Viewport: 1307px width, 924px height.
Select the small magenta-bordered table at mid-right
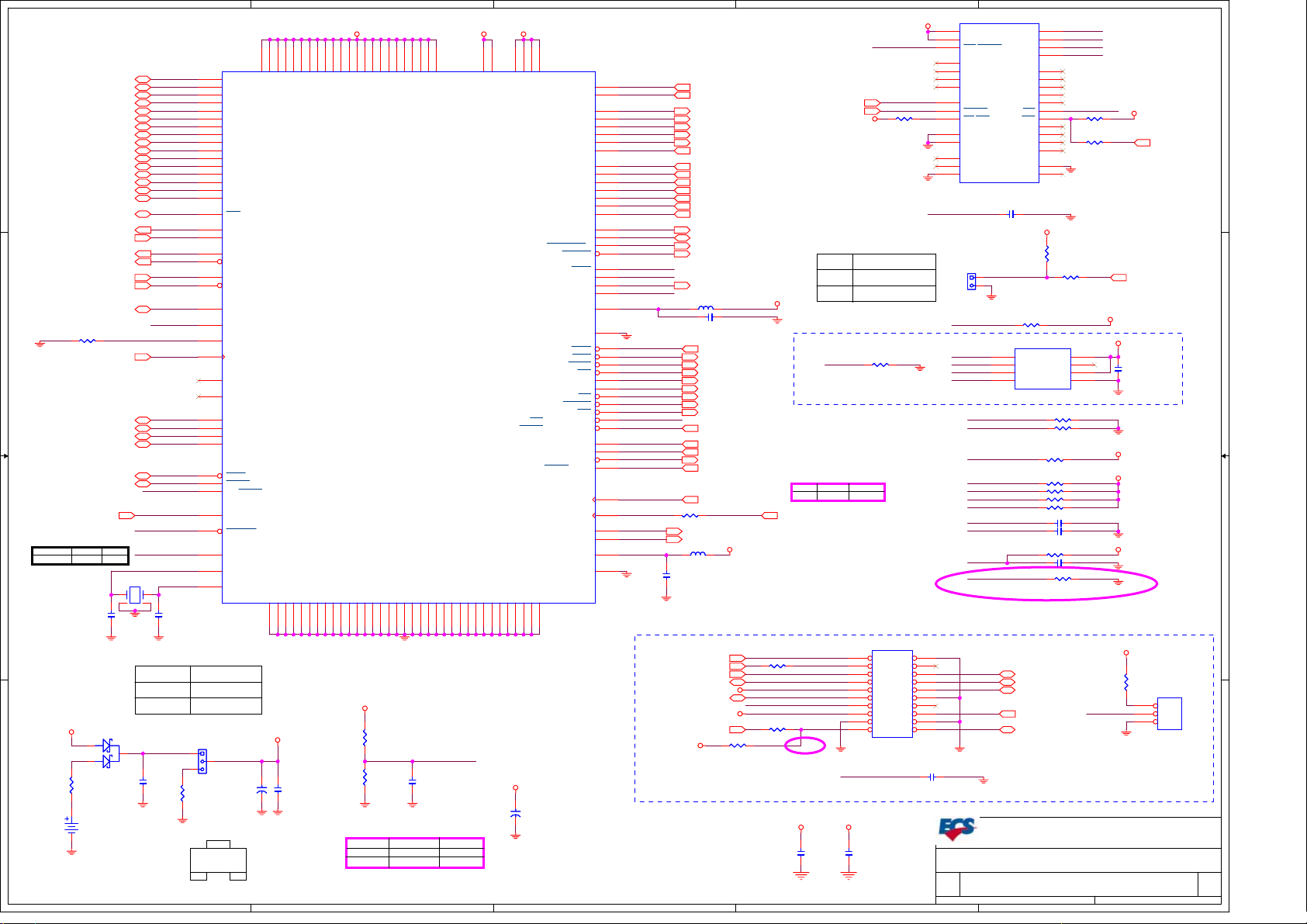[838, 492]
